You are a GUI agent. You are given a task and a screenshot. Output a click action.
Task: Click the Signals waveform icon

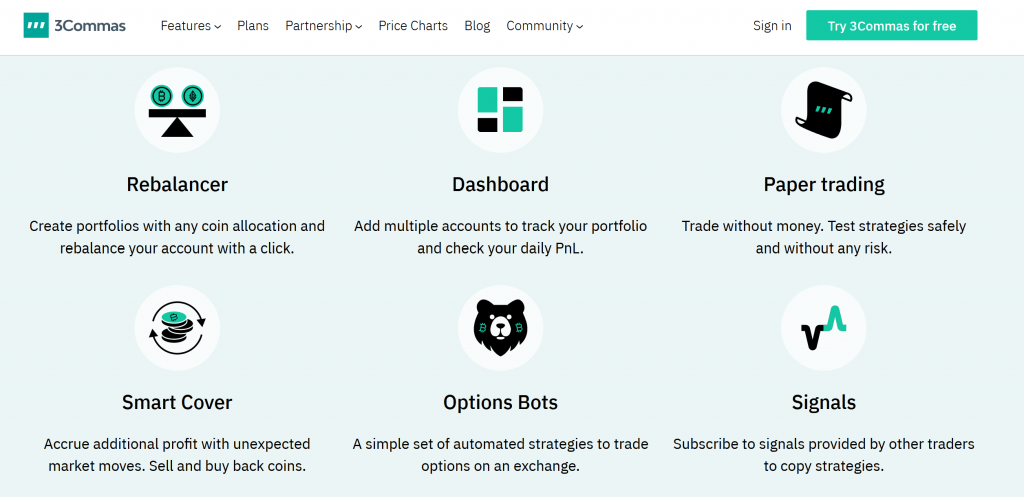tap(824, 328)
